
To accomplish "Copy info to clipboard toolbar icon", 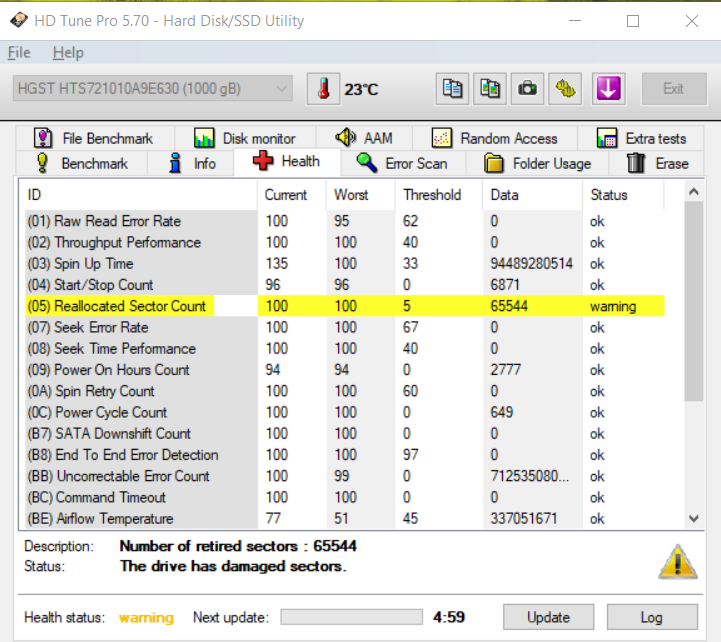I will (452, 89).
